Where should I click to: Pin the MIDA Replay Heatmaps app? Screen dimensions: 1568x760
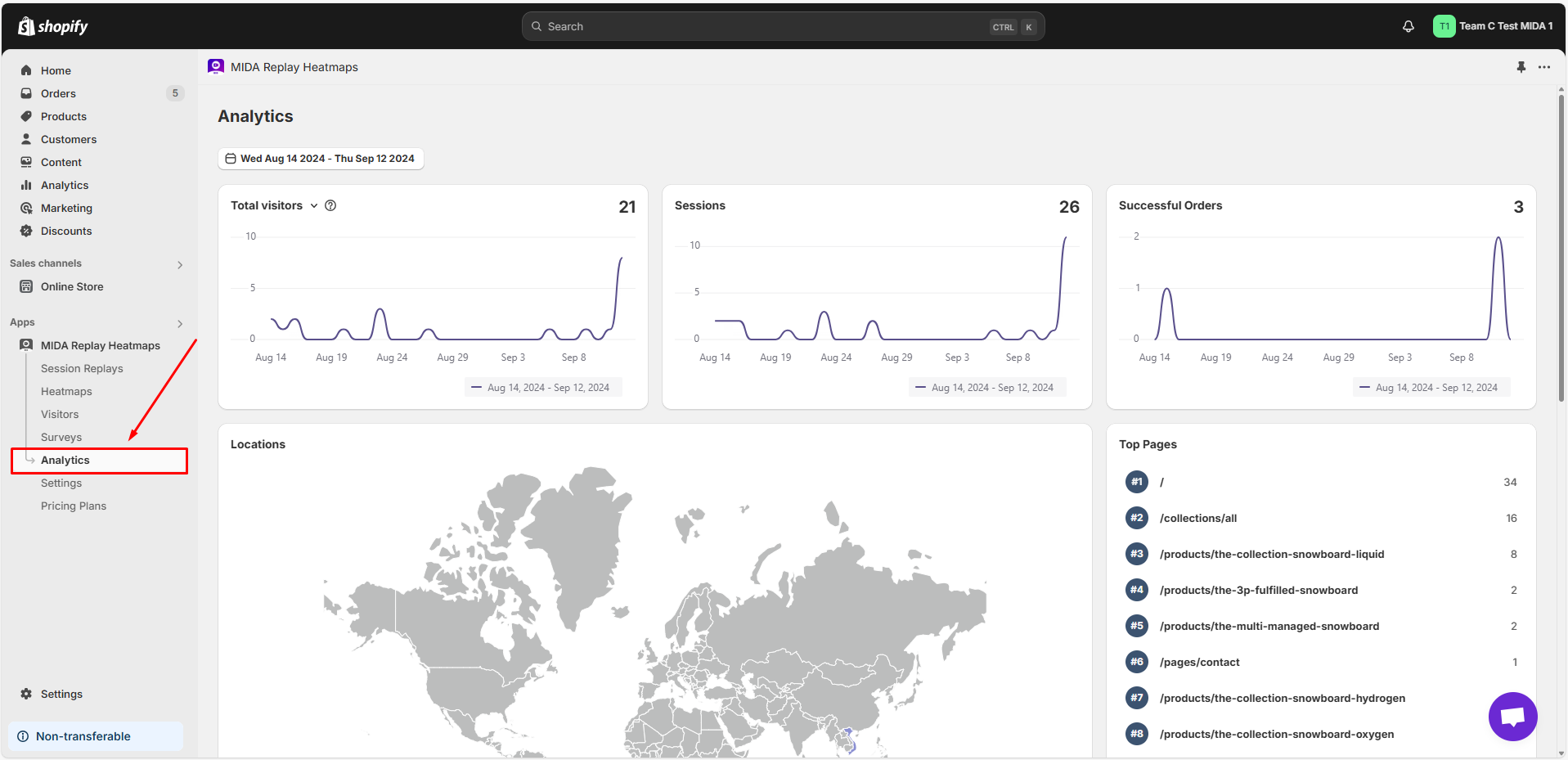coord(1521,67)
